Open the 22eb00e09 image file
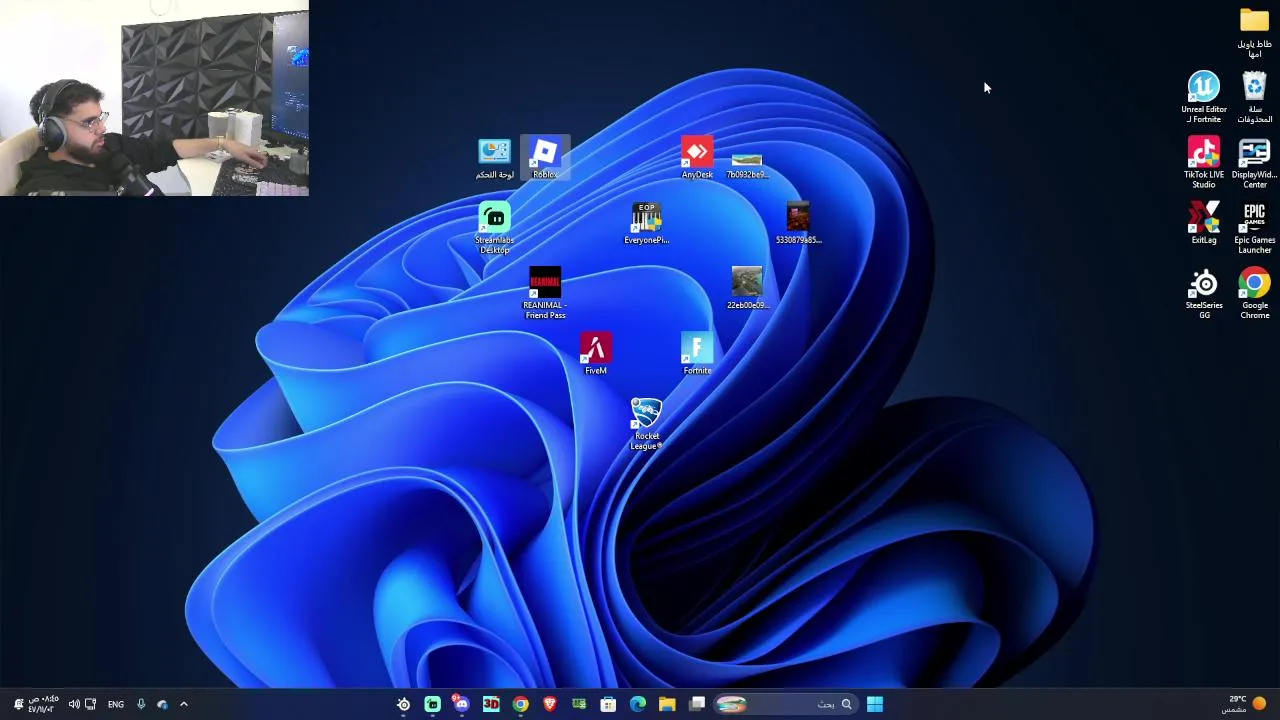 (x=747, y=289)
